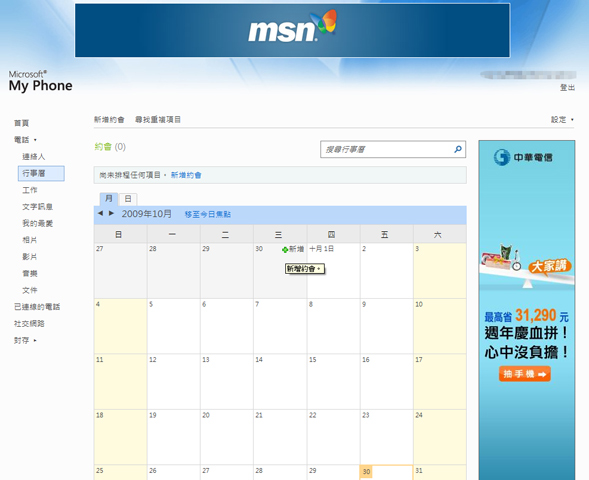Click 移至今日焦點 link
This screenshot has height=480, width=589.
pos(208,214)
